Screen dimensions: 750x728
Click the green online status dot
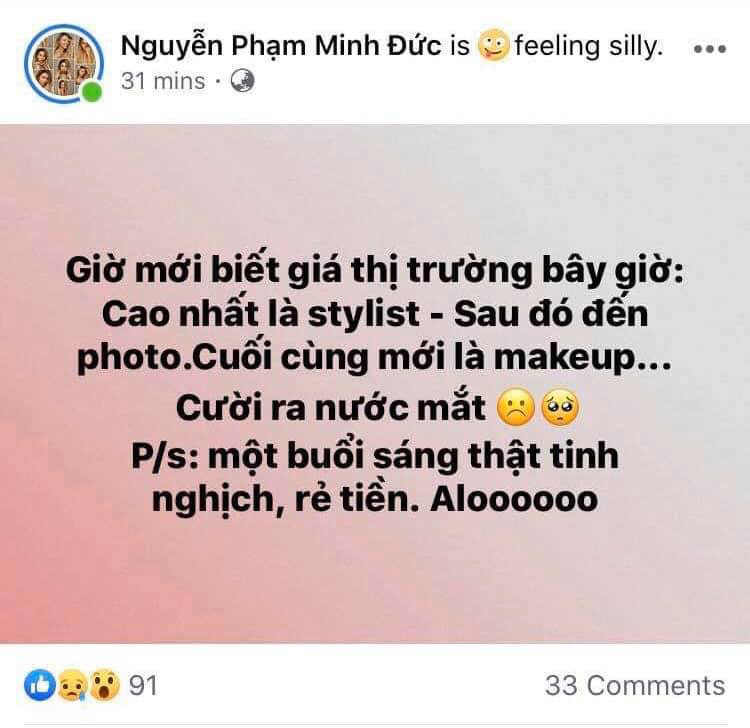pyautogui.click(x=91, y=92)
